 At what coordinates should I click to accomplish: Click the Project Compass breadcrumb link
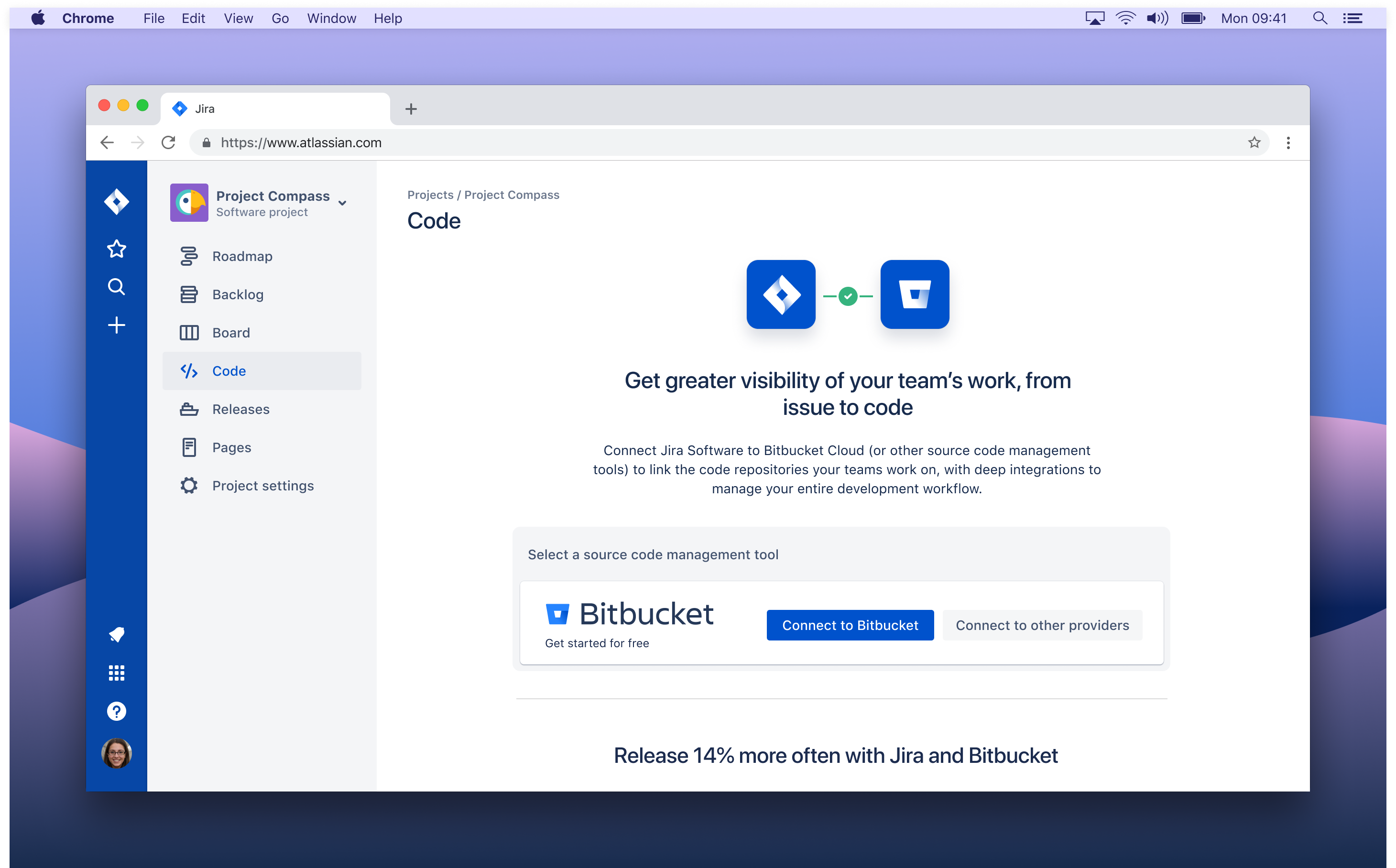tap(512, 195)
